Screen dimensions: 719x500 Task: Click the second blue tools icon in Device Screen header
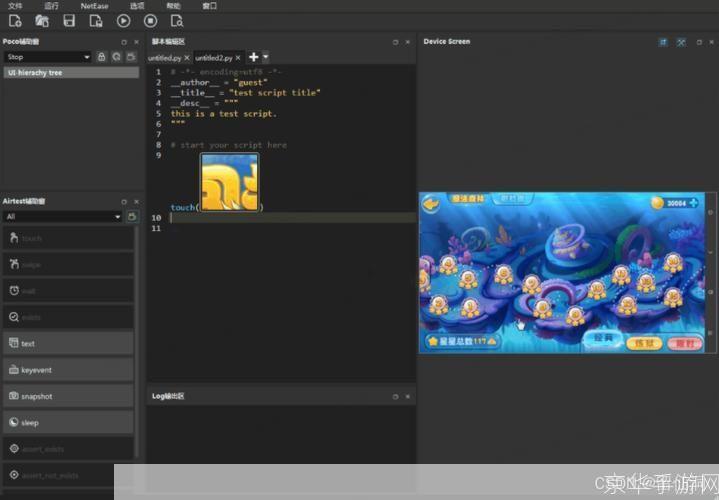(x=681, y=42)
